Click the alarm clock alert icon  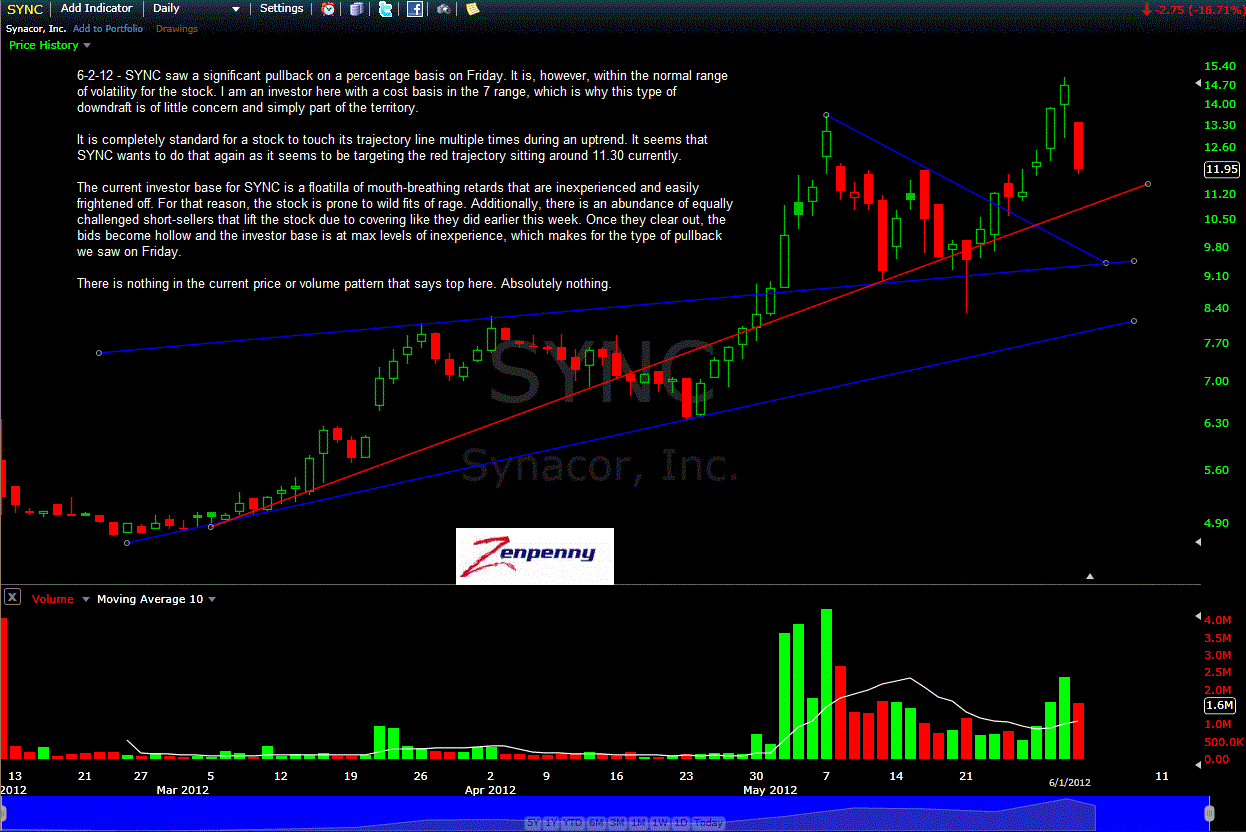tap(328, 9)
